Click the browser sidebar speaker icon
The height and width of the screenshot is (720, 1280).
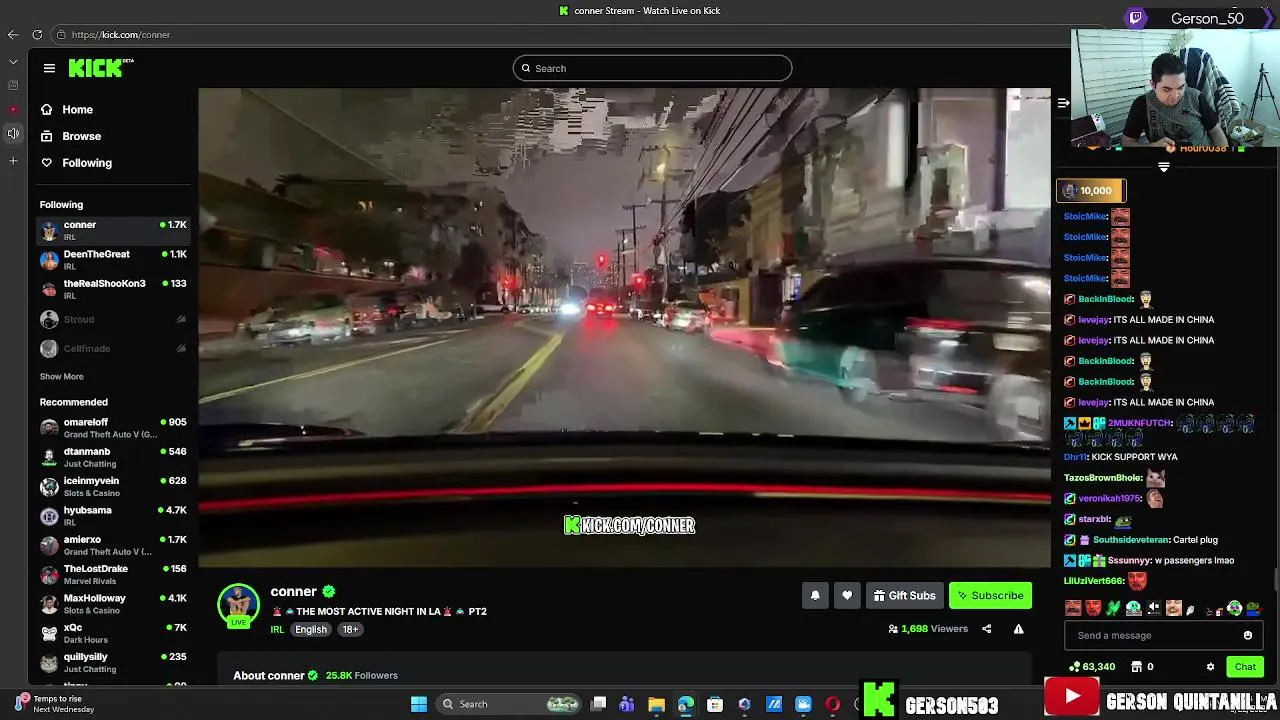[13, 134]
